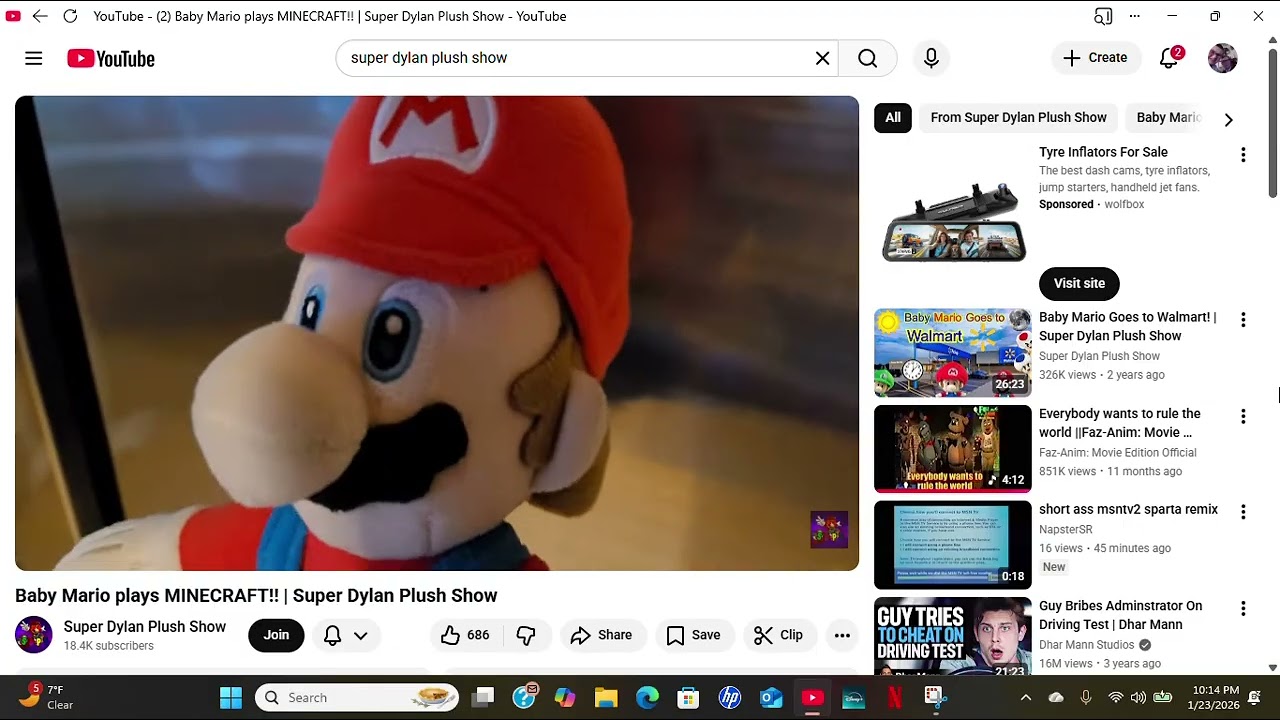Screen dimensions: 1280x720
Task: Go back with the browser back arrow
Action: [x=40, y=16]
